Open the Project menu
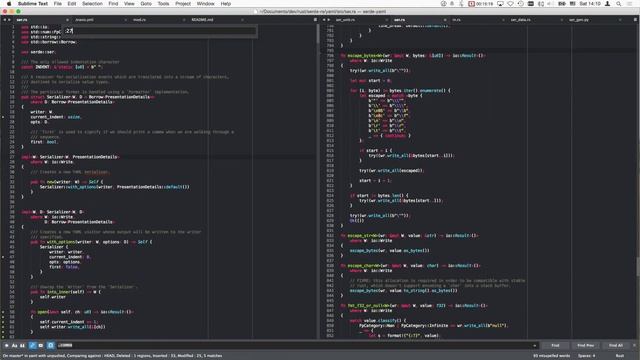The image size is (640, 360). pyautogui.click(x=183, y=4)
